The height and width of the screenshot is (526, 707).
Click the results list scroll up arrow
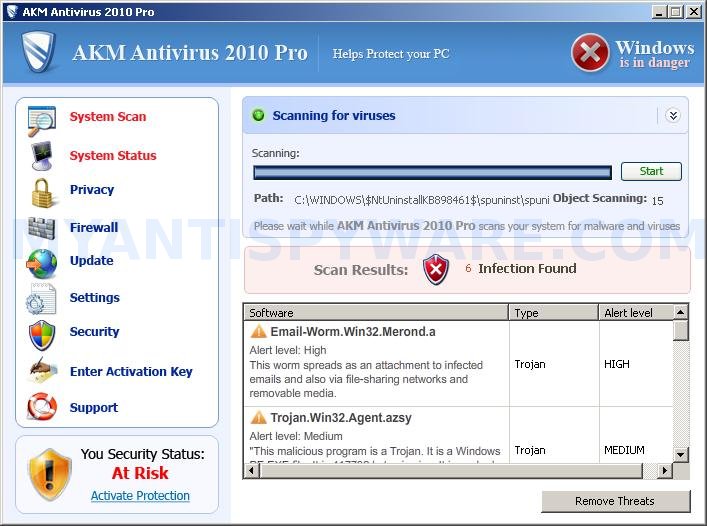coord(680,312)
